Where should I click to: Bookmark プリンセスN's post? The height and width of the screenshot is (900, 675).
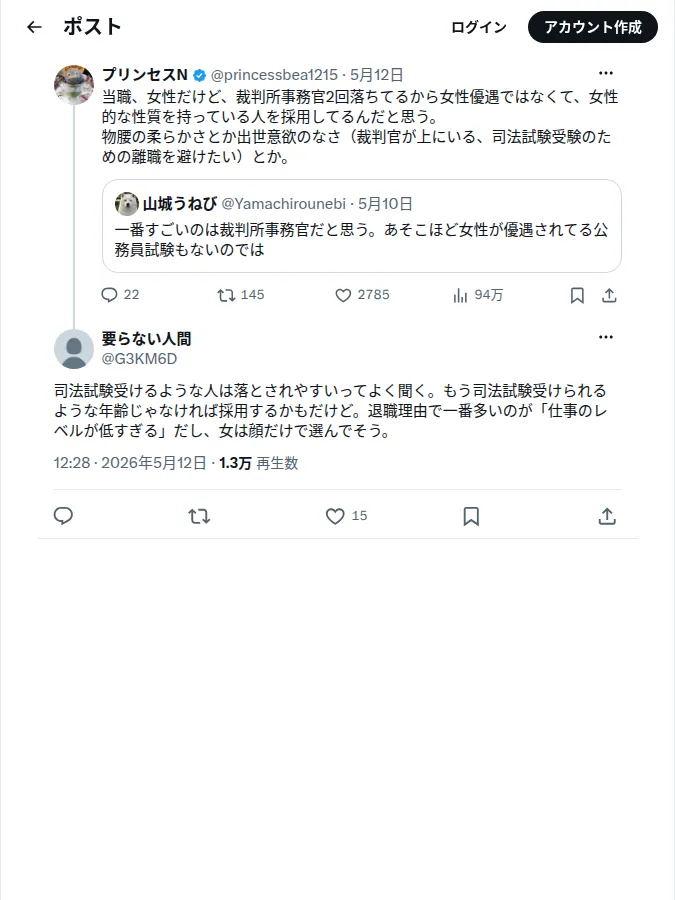(x=577, y=295)
